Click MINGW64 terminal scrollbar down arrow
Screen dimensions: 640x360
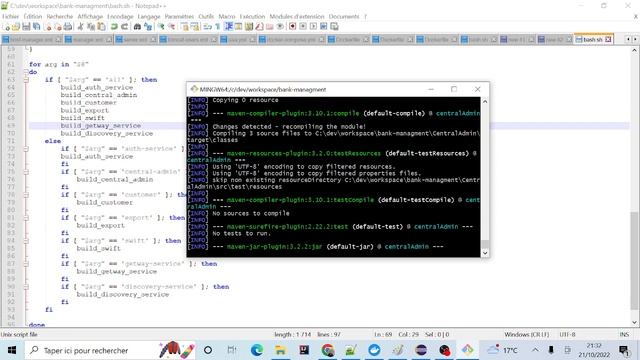coord(485,253)
